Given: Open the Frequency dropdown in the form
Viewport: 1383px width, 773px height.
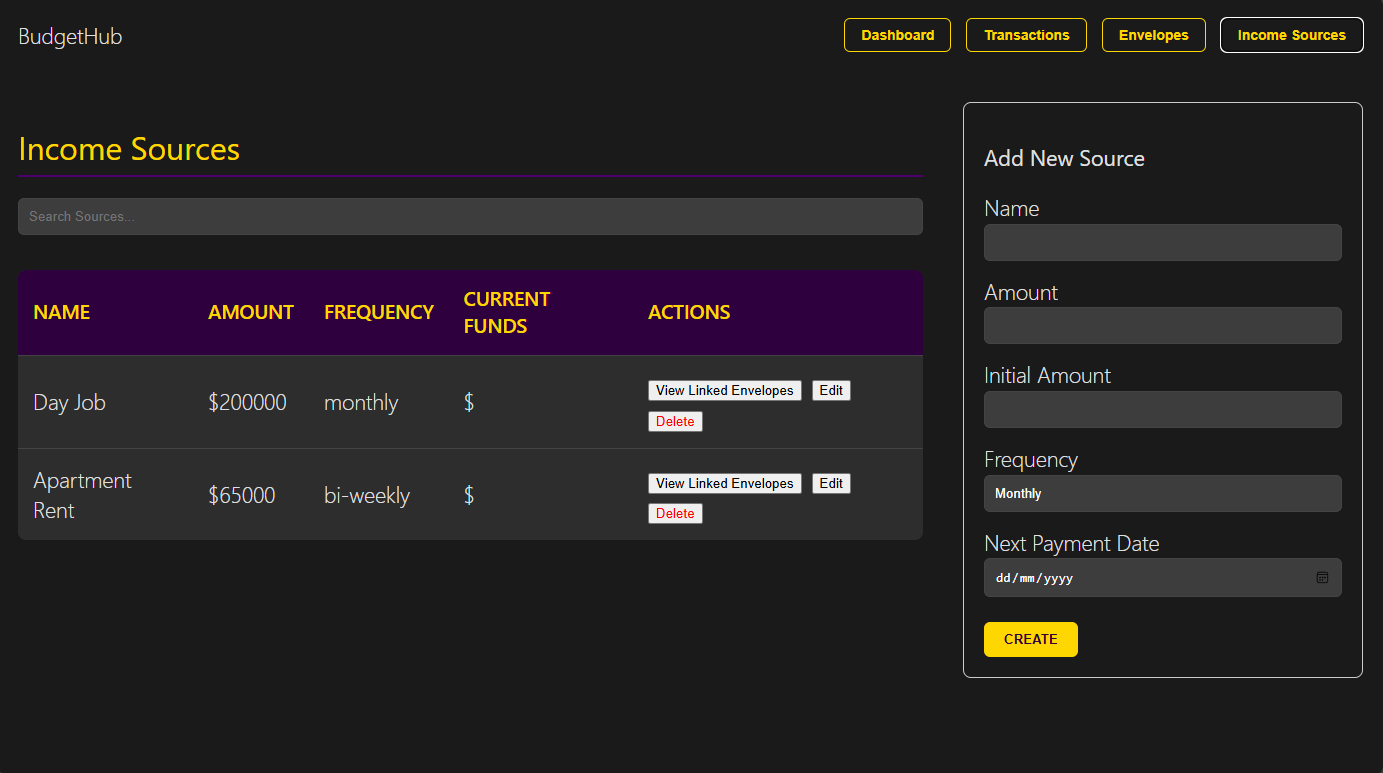Looking at the screenshot, I should (x=1162, y=493).
